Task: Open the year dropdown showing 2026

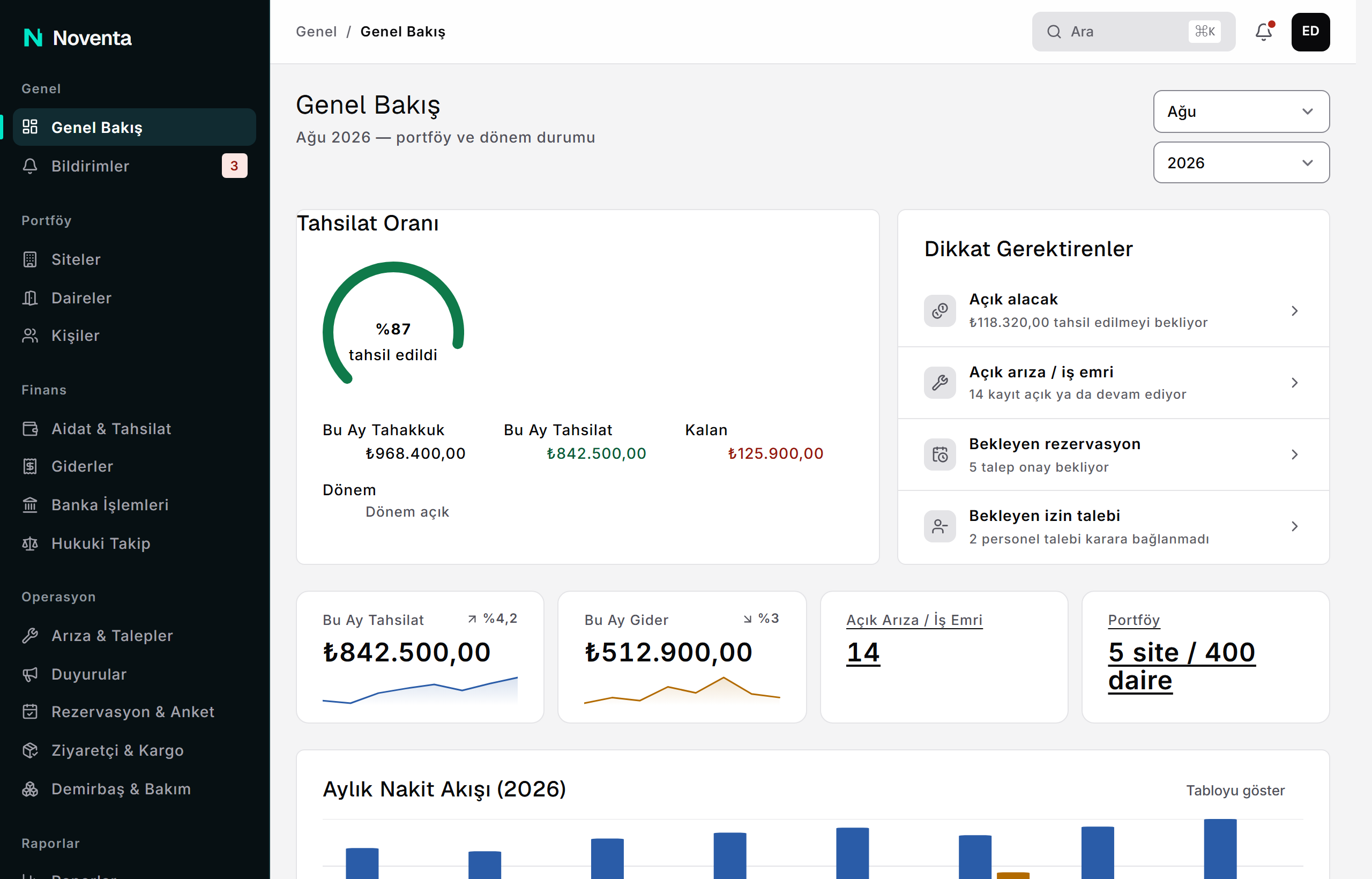Action: tap(1241, 163)
